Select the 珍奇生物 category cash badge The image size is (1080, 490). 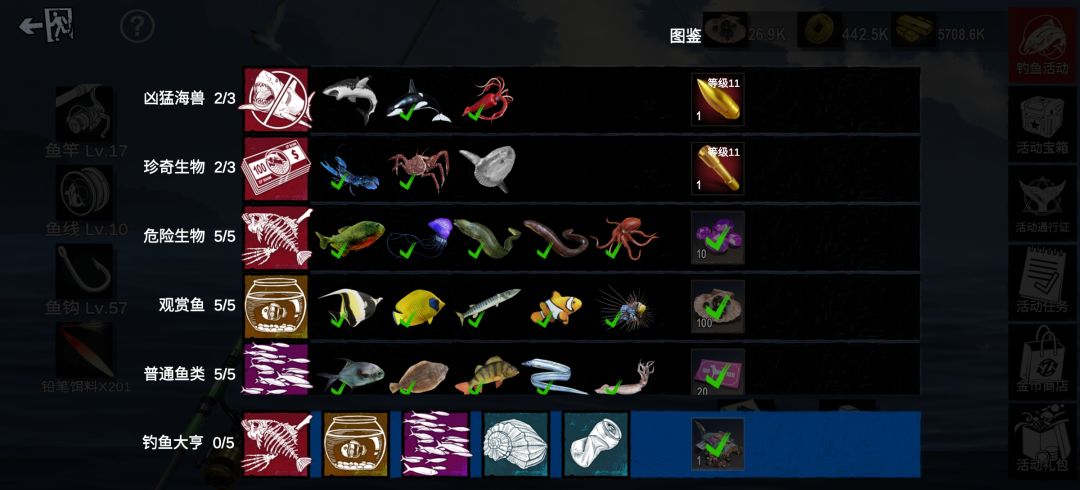[278, 168]
